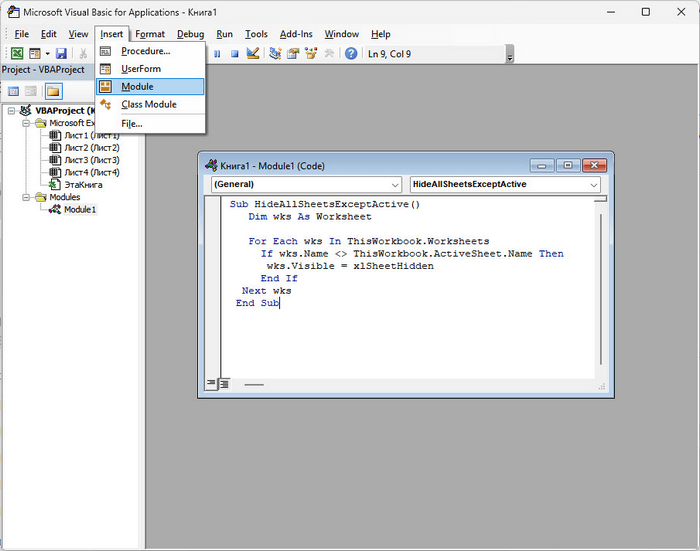Screen dimensions: 700x551
Task: Toggle Folders in the Project panel
Action: [52, 91]
